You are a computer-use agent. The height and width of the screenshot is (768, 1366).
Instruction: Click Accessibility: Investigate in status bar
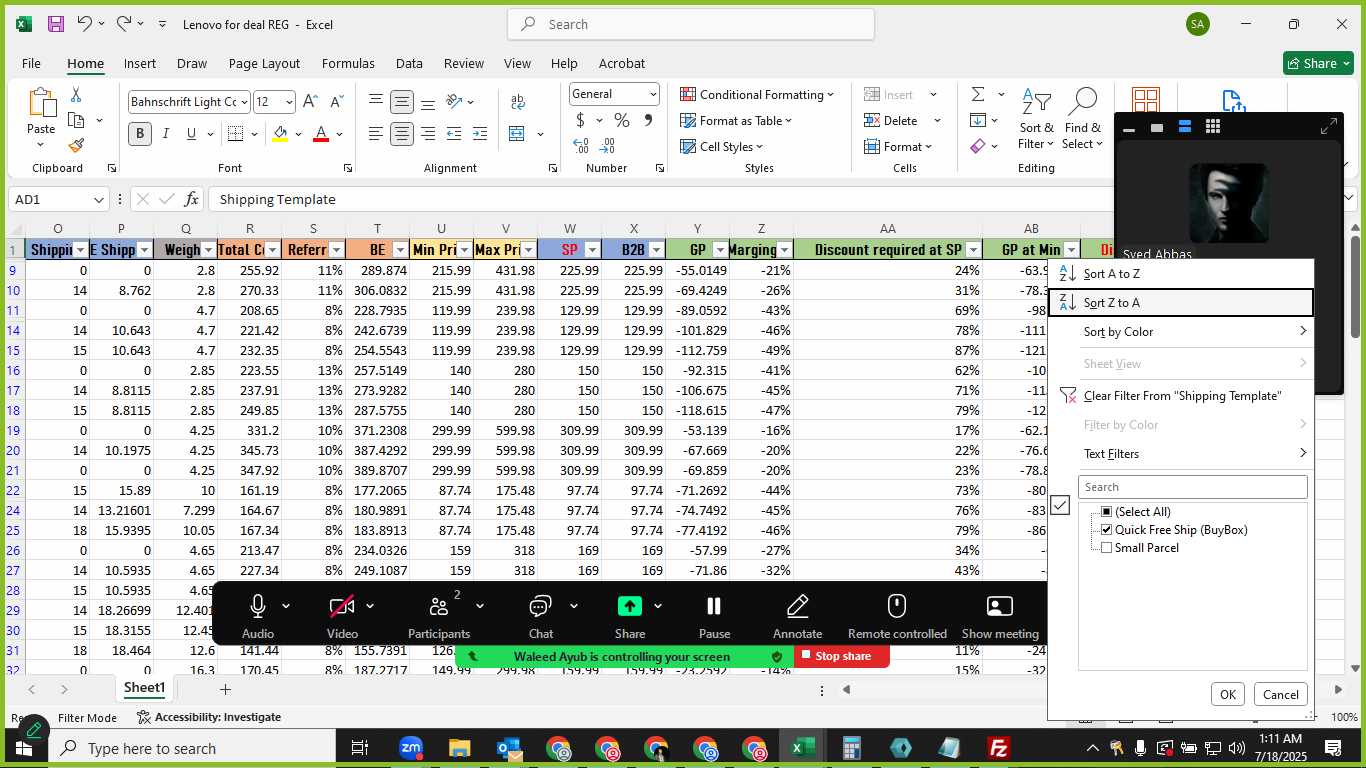208,717
